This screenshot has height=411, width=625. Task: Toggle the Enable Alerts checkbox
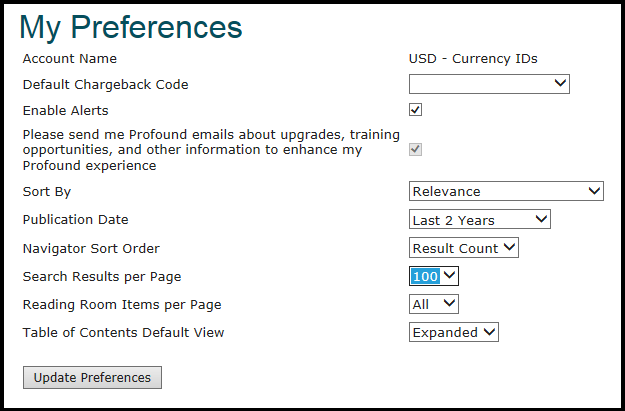click(416, 110)
